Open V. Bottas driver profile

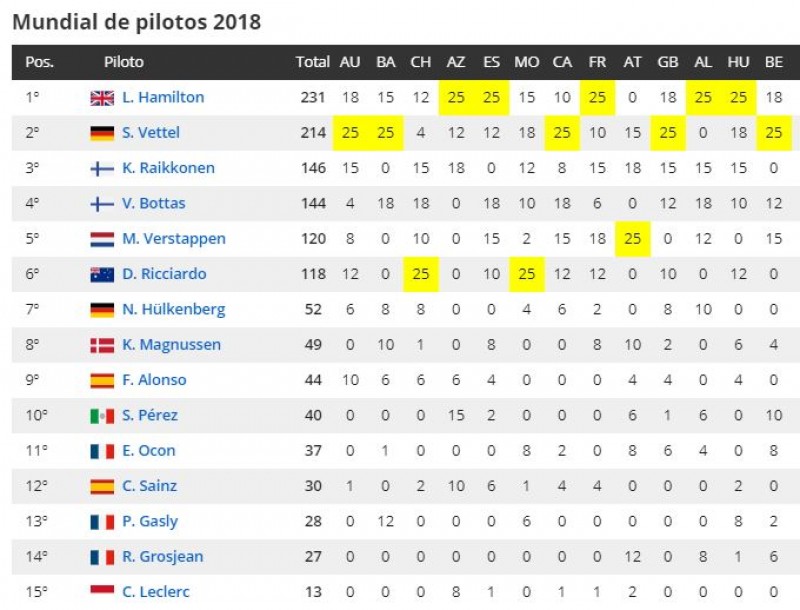(154, 203)
